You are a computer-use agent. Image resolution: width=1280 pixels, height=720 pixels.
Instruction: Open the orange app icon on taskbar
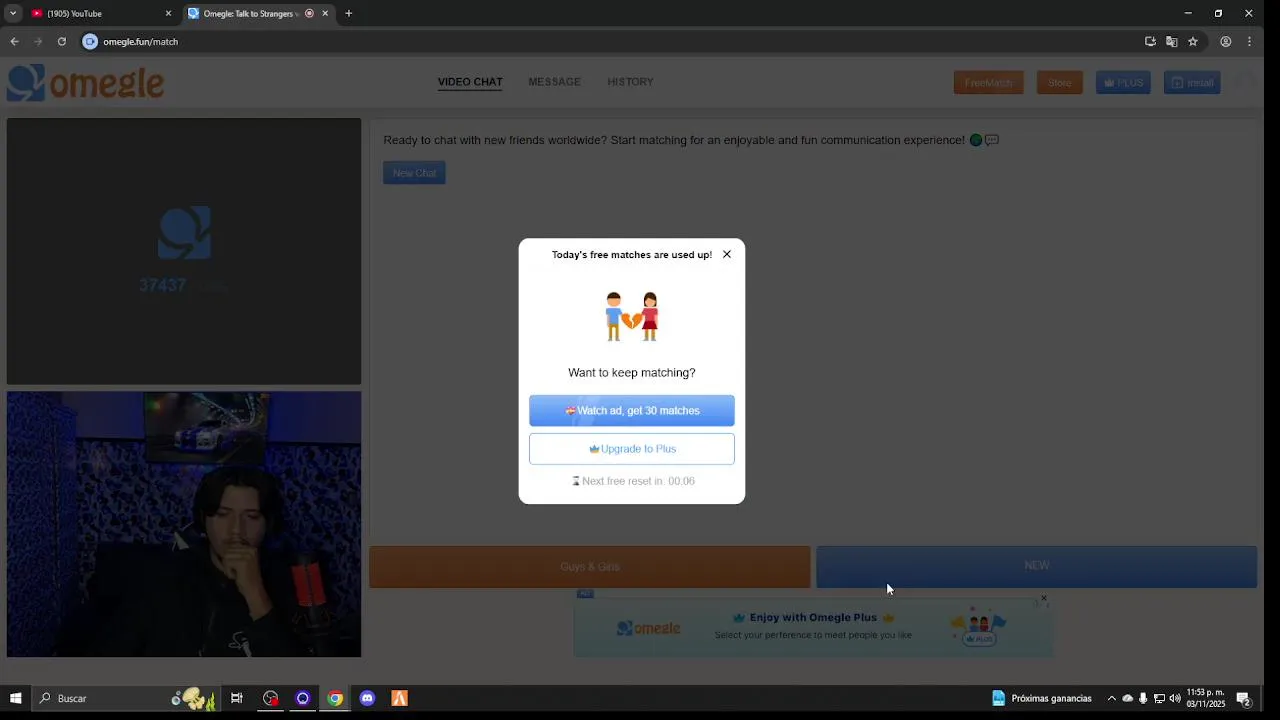click(x=399, y=699)
